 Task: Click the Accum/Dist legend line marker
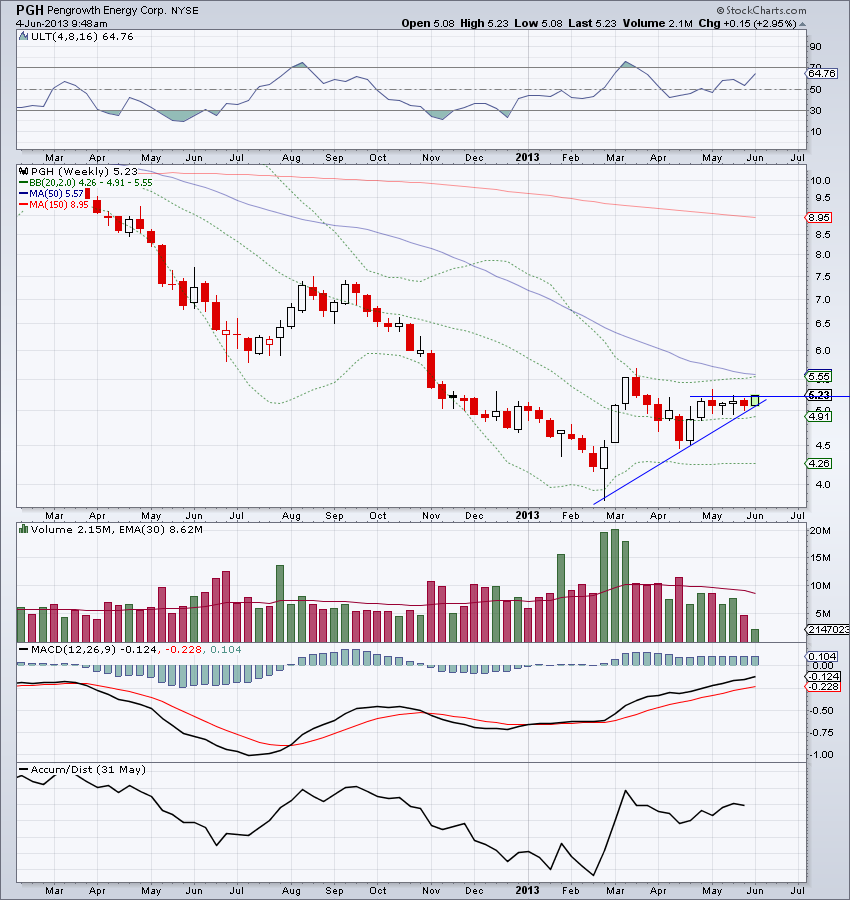click(x=21, y=768)
